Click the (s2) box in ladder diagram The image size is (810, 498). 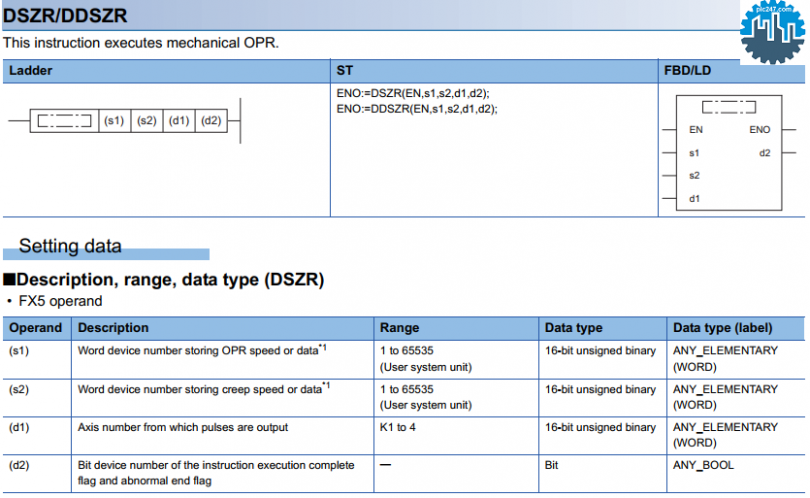pyautogui.click(x=147, y=121)
